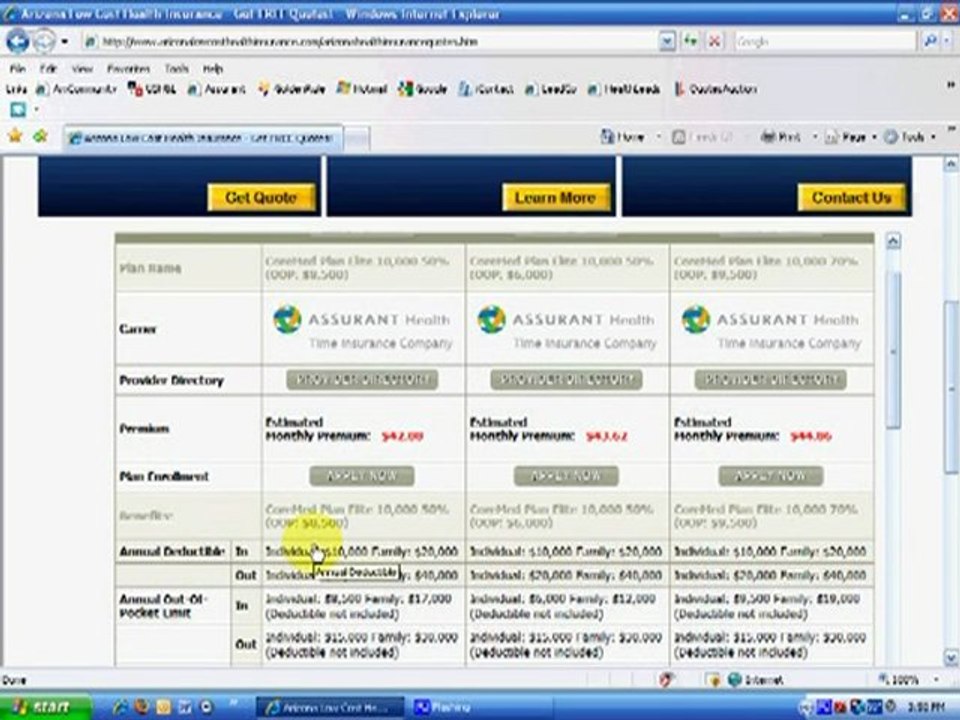This screenshot has width=960, height=720.
Task: Switch to Arizona Low Cost taskbar window
Action: coord(329,708)
